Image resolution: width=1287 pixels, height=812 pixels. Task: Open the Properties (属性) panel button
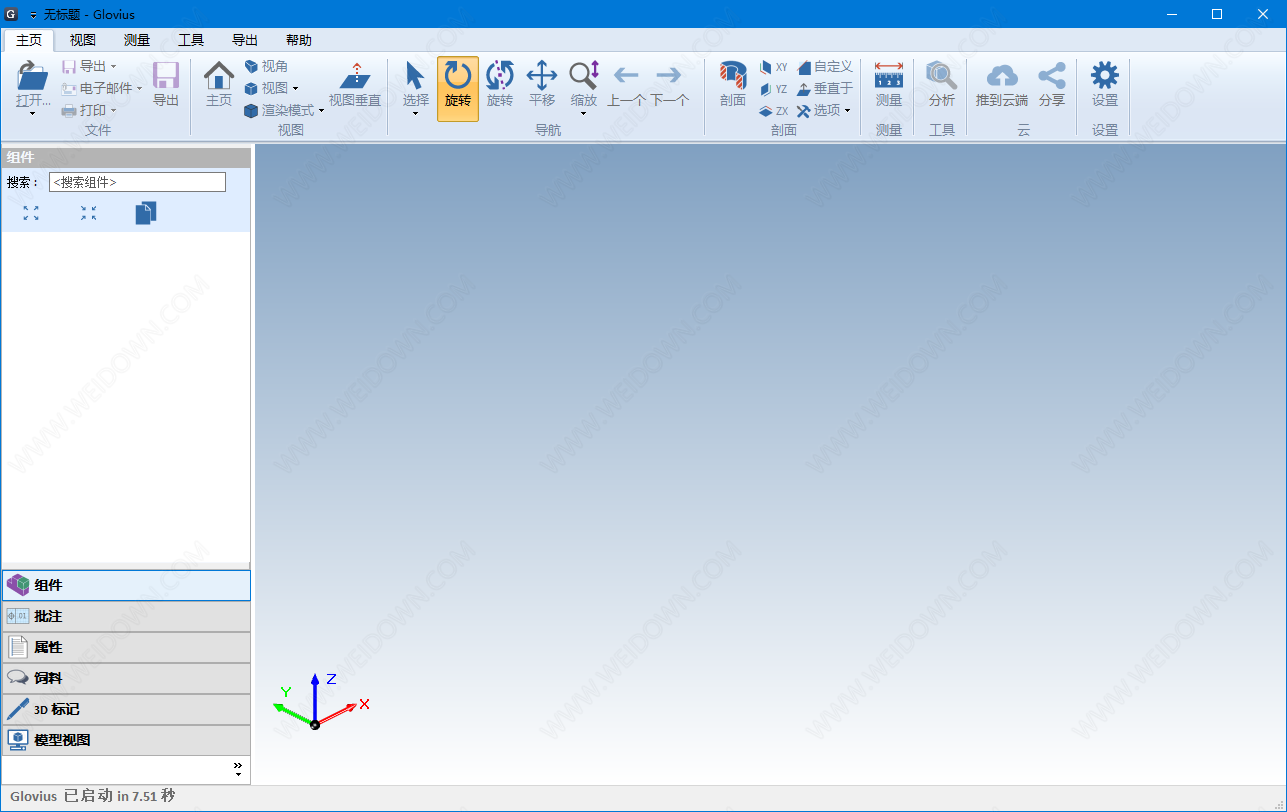click(x=126, y=647)
